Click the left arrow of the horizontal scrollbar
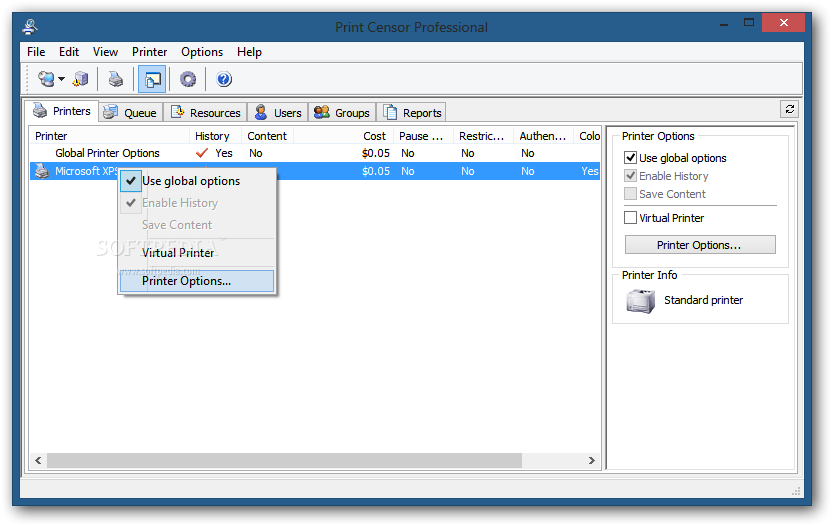The image size is (832, 526). [38, 460]
